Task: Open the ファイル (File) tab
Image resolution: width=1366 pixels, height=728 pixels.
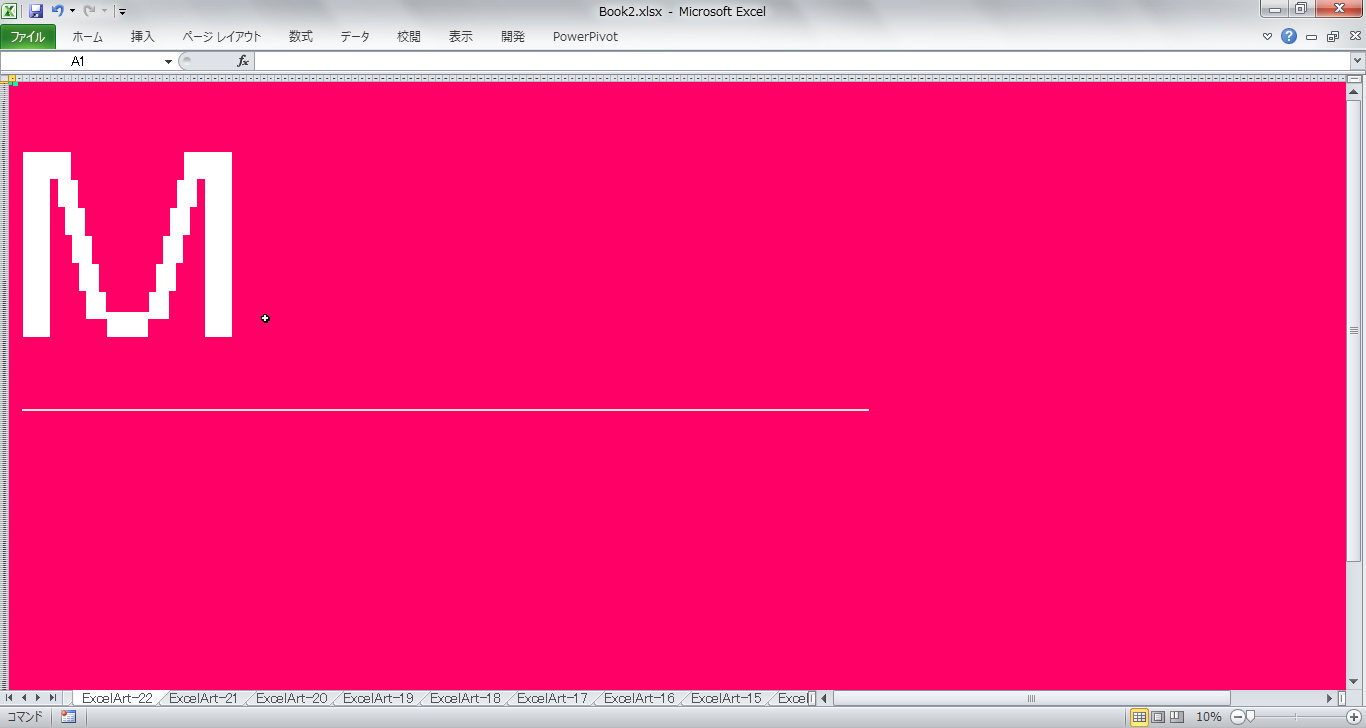Action: coord(28,37)
